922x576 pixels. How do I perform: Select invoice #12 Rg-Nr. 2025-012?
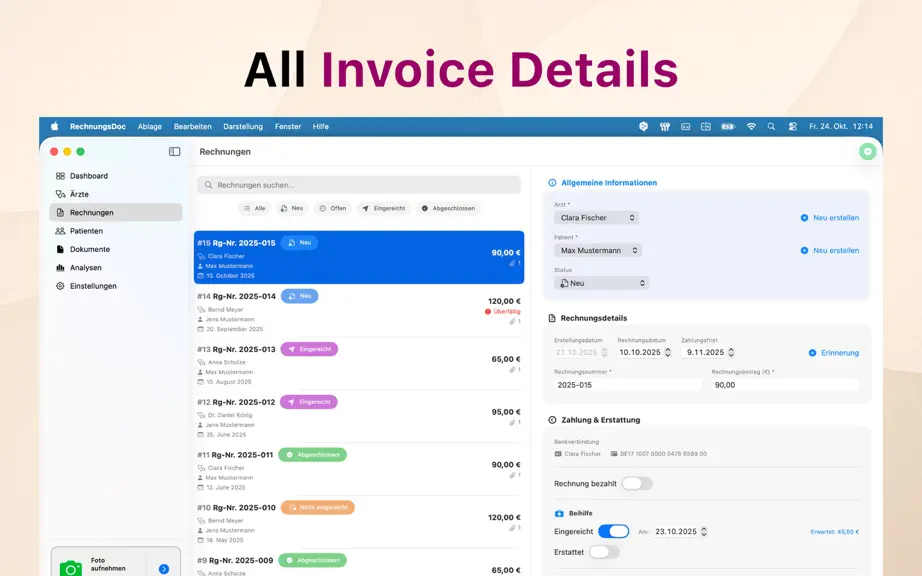(x=359, y=417)
